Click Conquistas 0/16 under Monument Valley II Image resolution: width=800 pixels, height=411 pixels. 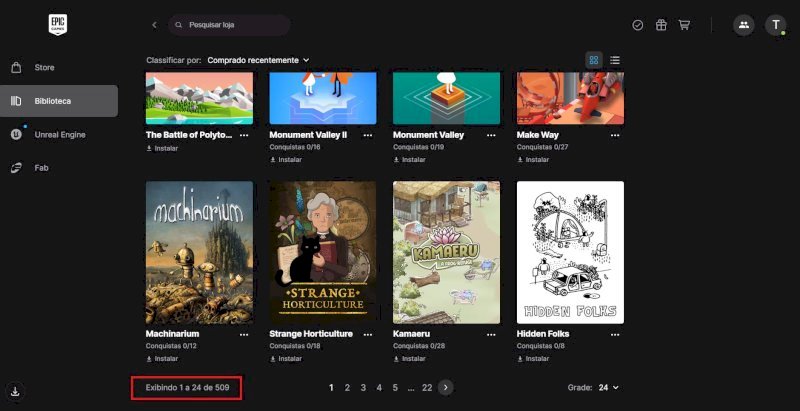pos(295,147)
